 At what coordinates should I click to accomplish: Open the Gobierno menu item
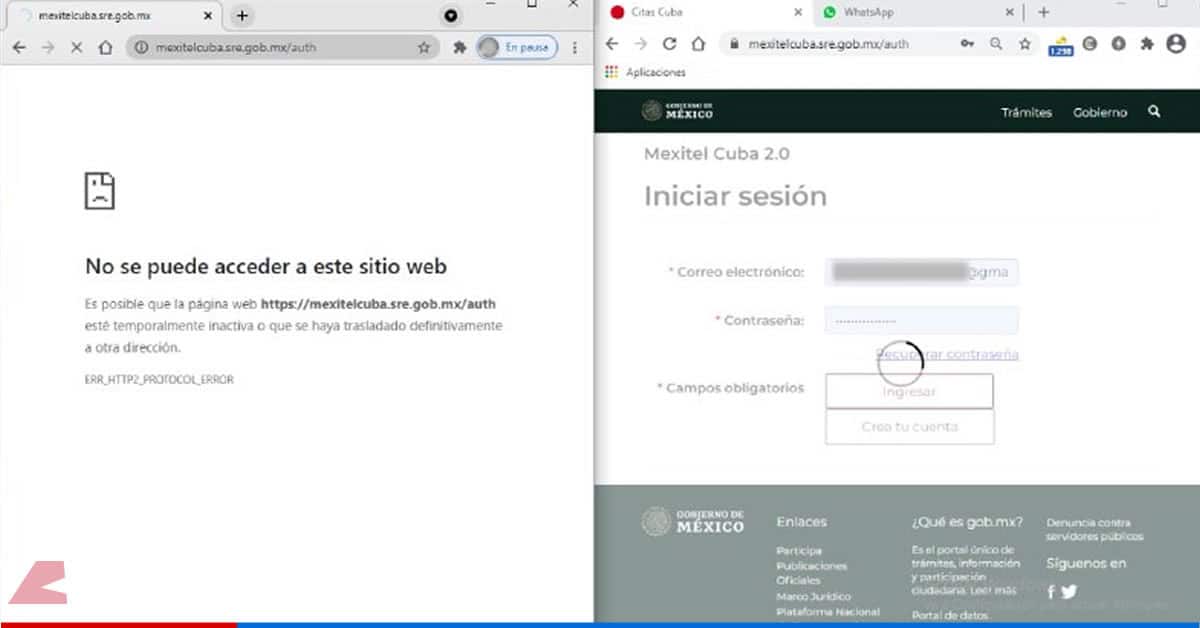coord(1100,112)
